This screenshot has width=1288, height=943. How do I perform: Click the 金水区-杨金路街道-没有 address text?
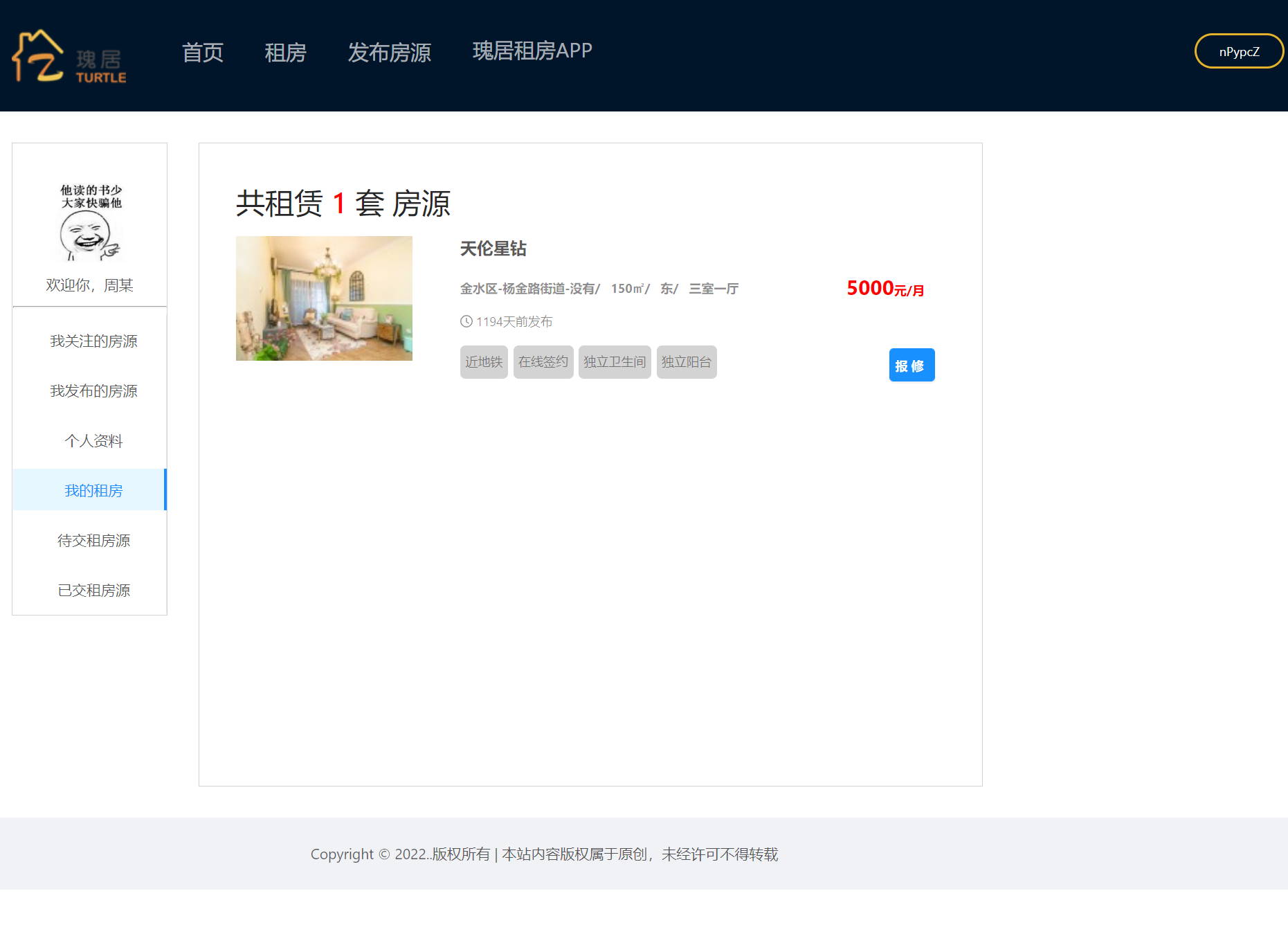(527, 289)
